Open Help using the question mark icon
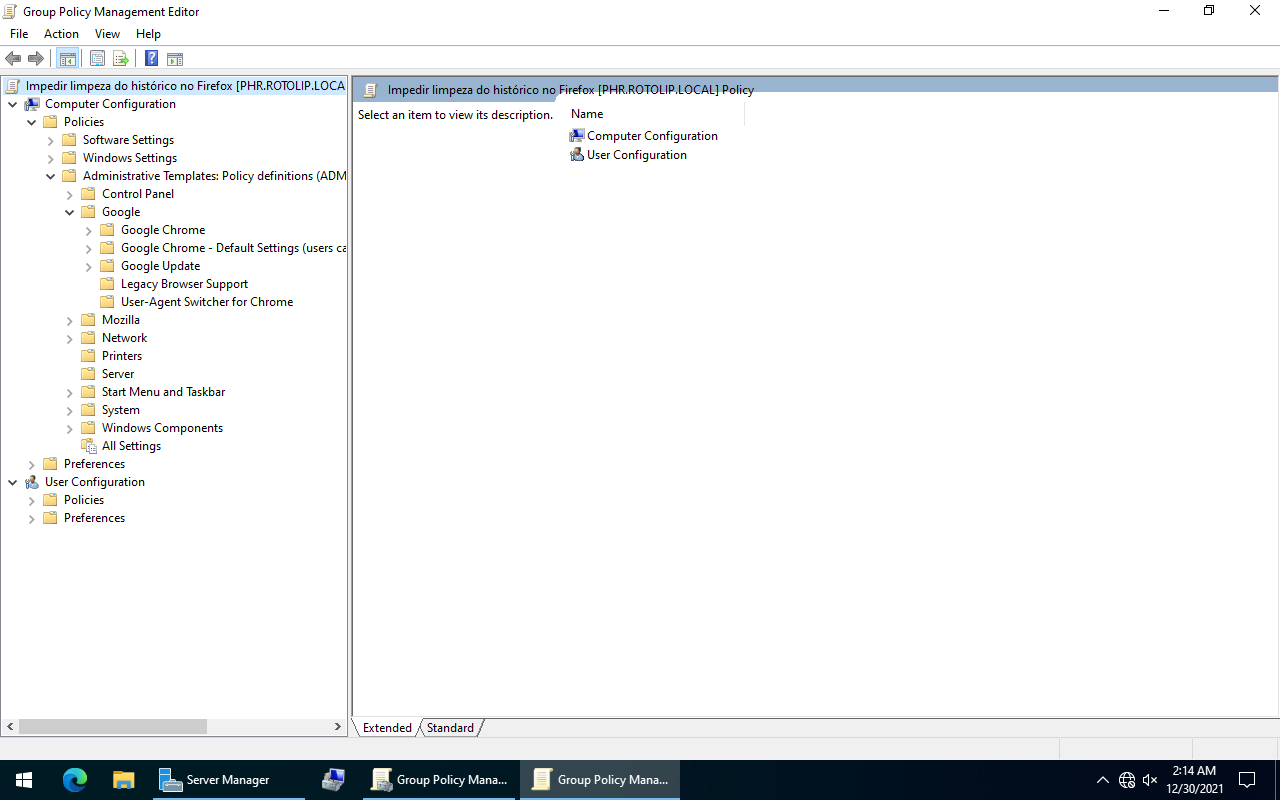1280x800 pixels. [151, 58]
